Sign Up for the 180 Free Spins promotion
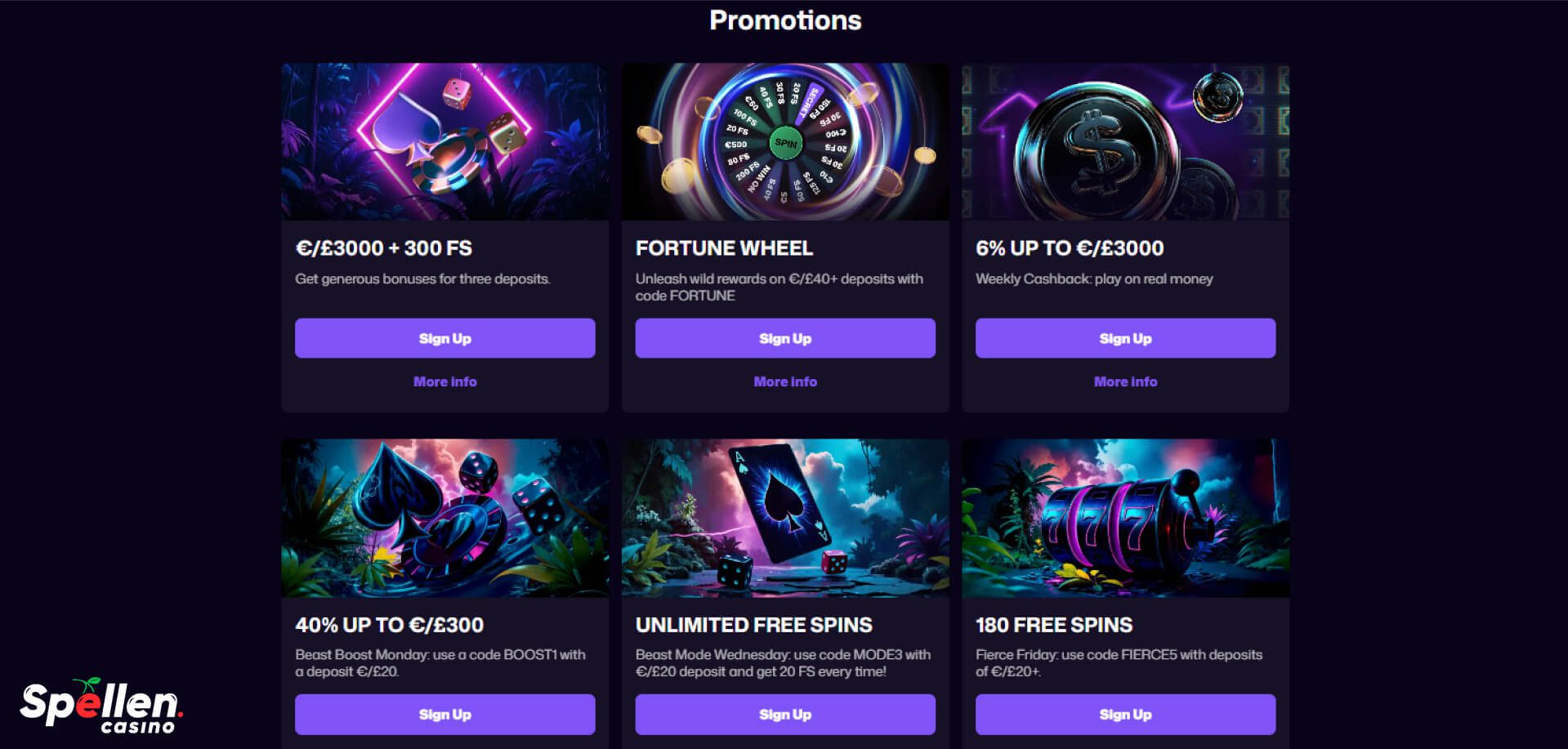Image resolution: width=1568 pixels, height=749 pixels. (1125, 713)
